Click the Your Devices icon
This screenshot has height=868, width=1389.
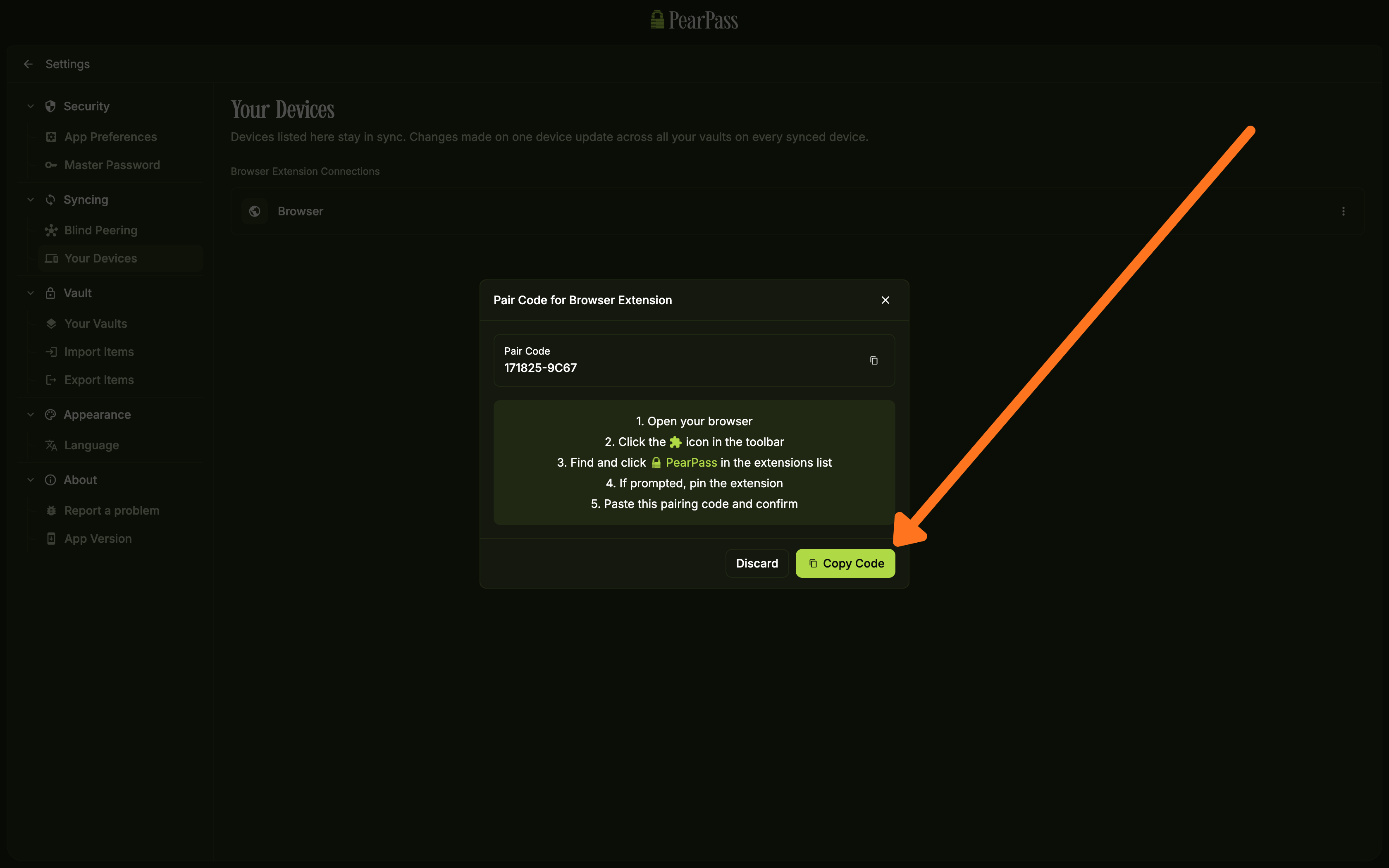pos(51,258)
